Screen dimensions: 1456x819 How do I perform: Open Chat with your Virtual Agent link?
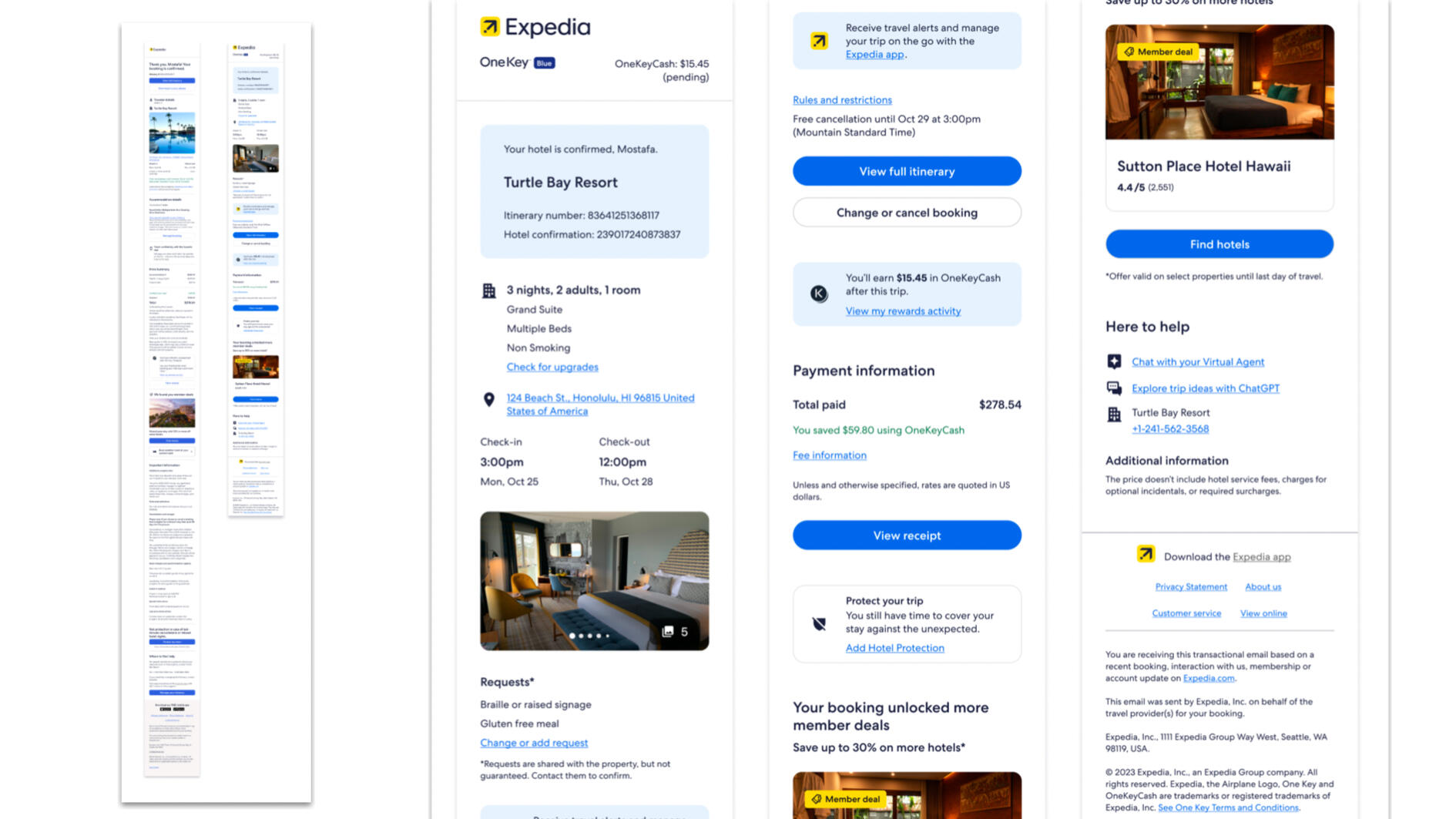(1197, 362)
